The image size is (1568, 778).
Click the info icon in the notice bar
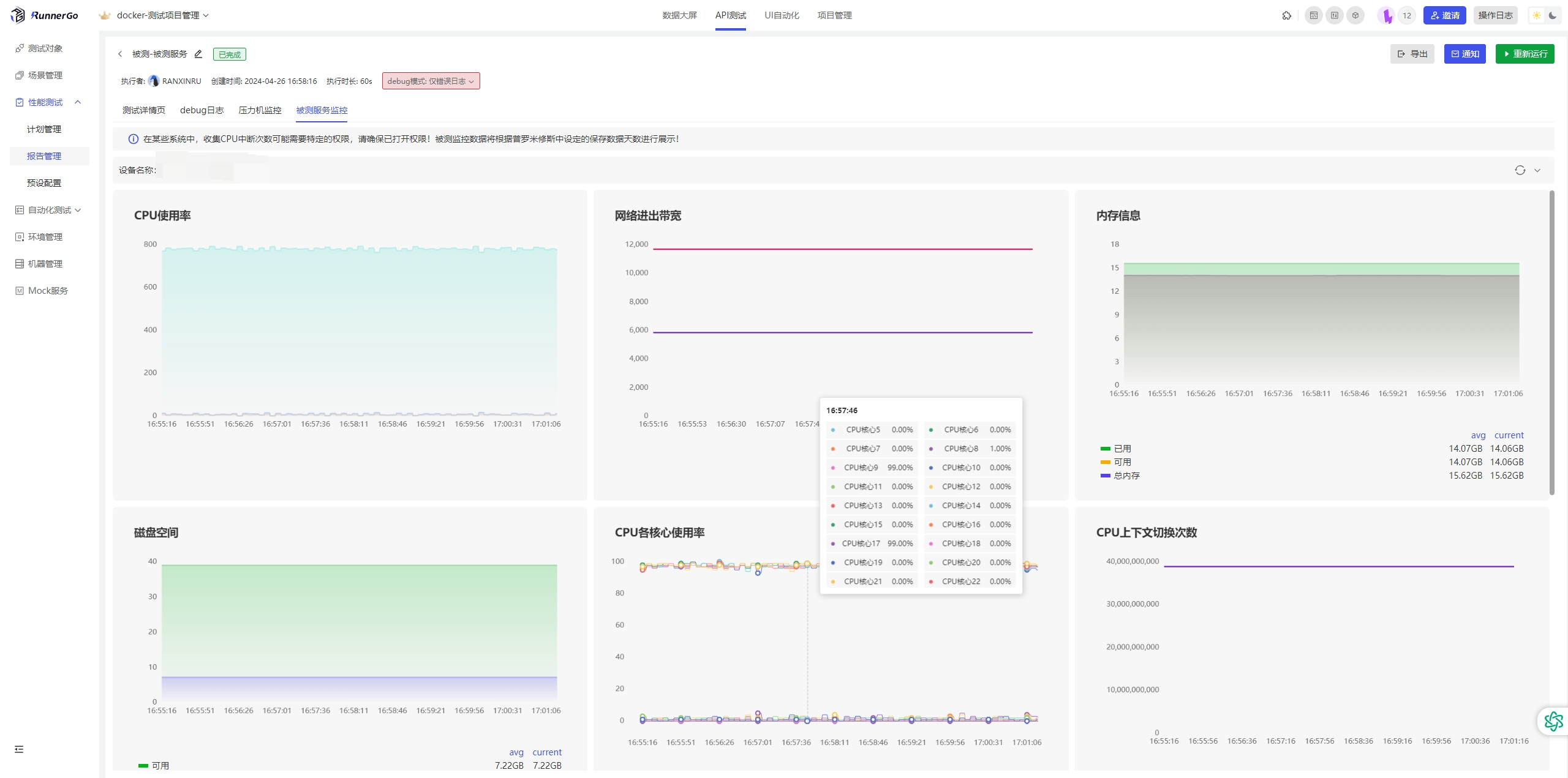point(133,139)
